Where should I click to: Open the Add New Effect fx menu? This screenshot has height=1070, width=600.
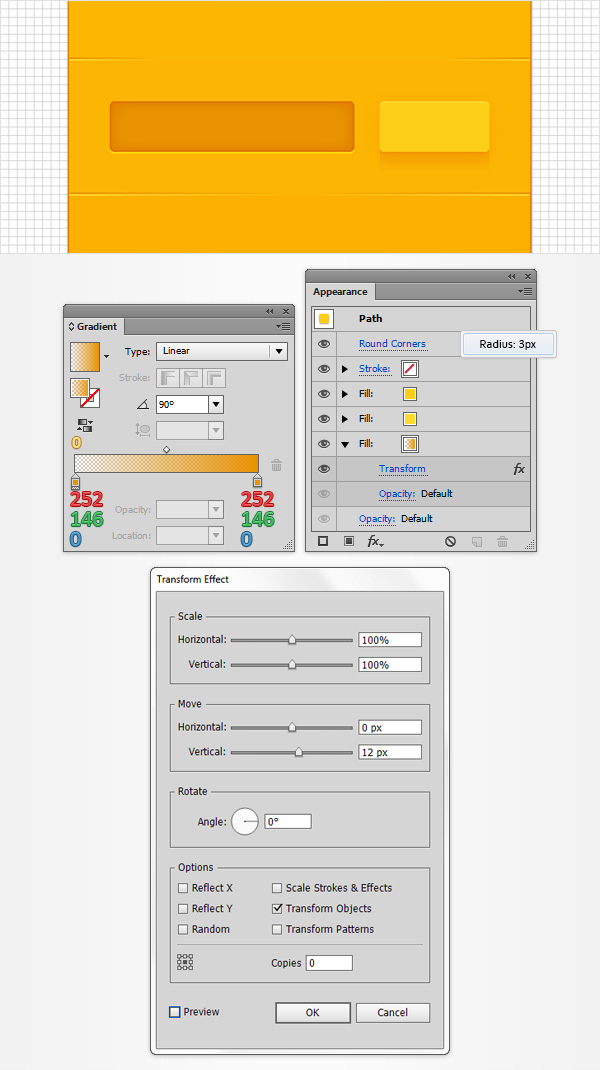point(375,541)
